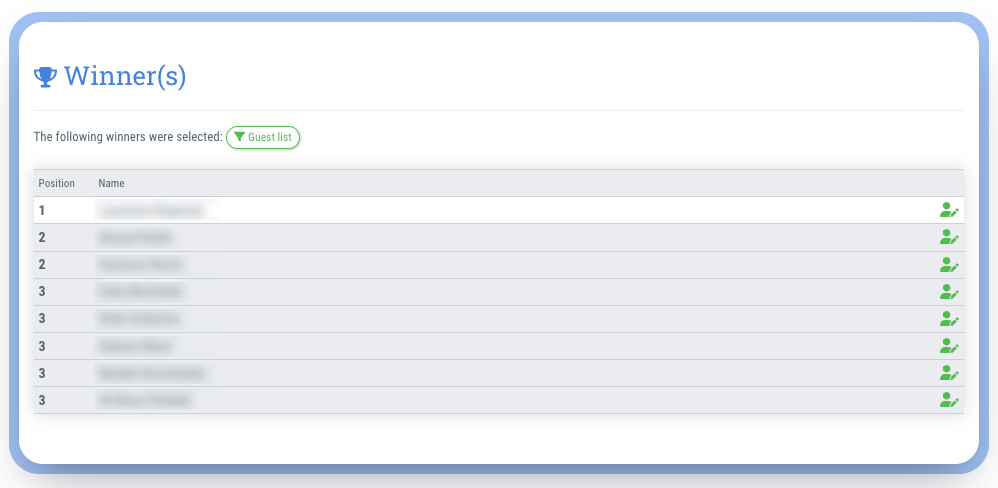Open the Guest list filter button
Image resolution: width=998 pixels, height=488 pixels.
263,137
